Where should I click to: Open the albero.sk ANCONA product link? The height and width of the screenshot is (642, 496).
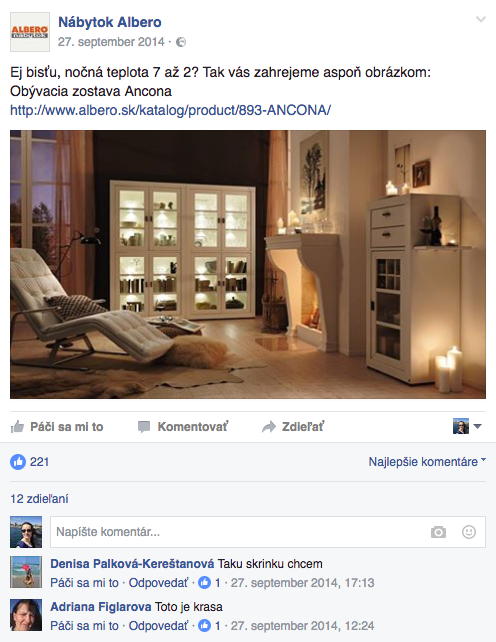coord(170,110)
